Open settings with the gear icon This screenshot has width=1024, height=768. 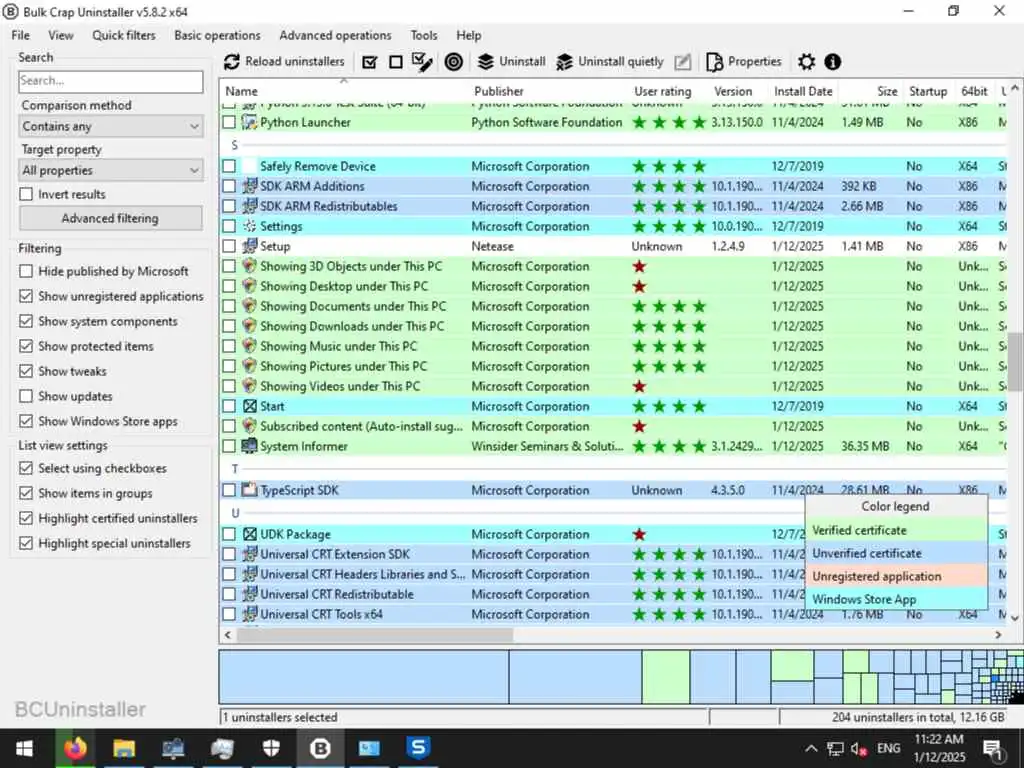[x=807, y=62]
